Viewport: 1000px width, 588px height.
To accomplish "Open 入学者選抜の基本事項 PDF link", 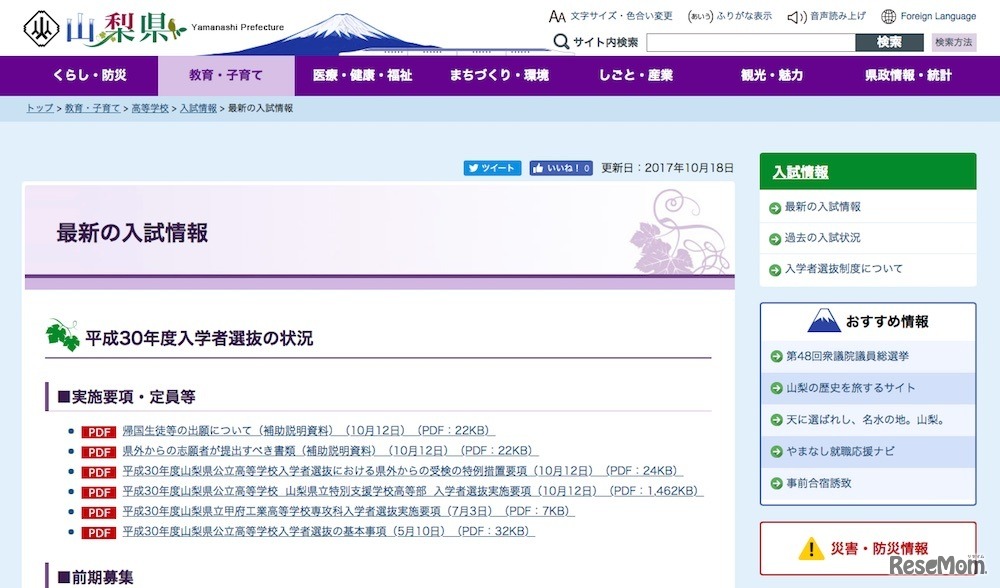I will pos(328,531).
